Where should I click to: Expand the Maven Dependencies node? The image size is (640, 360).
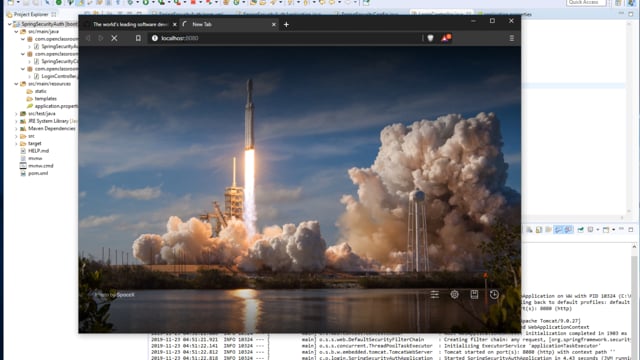[x=16, y=129]
